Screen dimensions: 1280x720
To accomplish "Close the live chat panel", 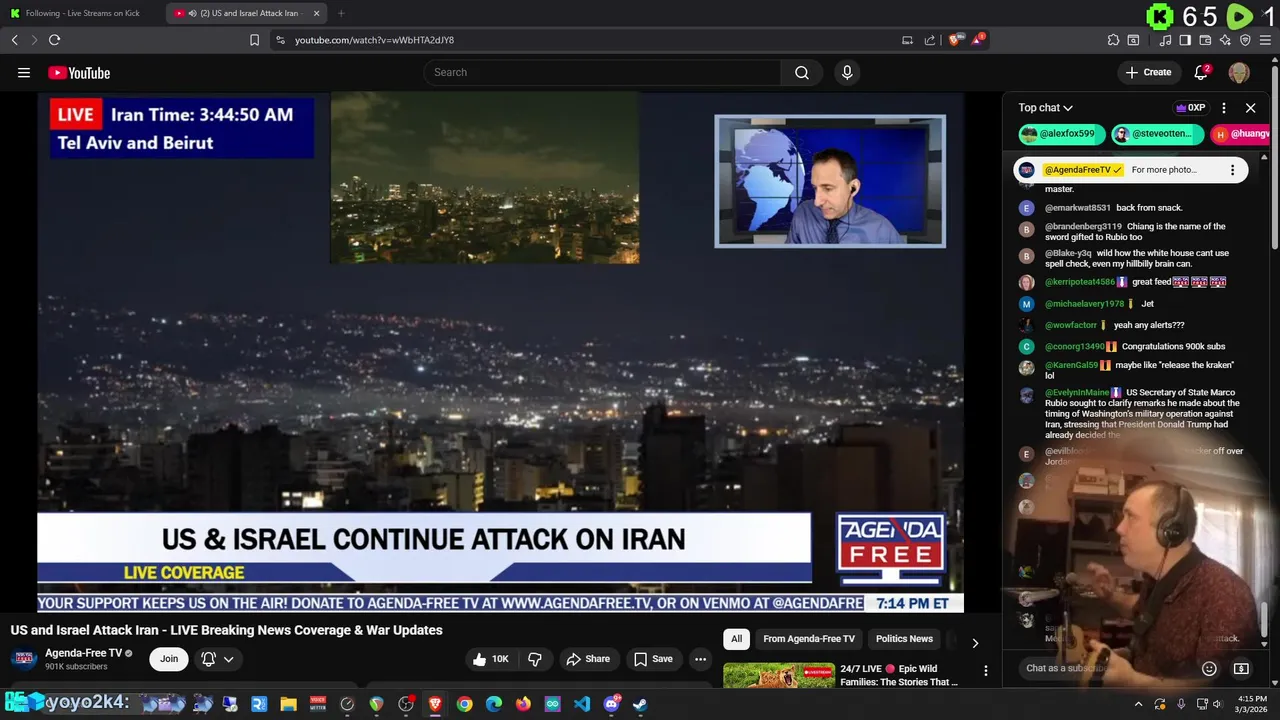I will point(1250,108).
